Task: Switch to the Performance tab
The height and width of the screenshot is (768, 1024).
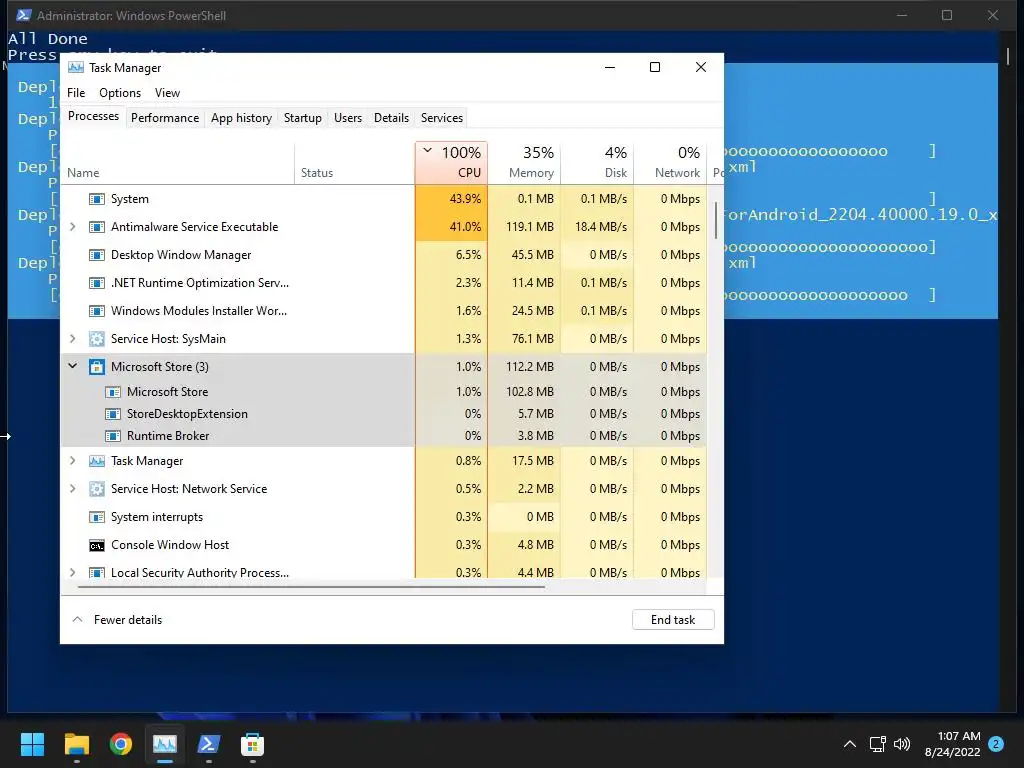Action: pos(165,118)
